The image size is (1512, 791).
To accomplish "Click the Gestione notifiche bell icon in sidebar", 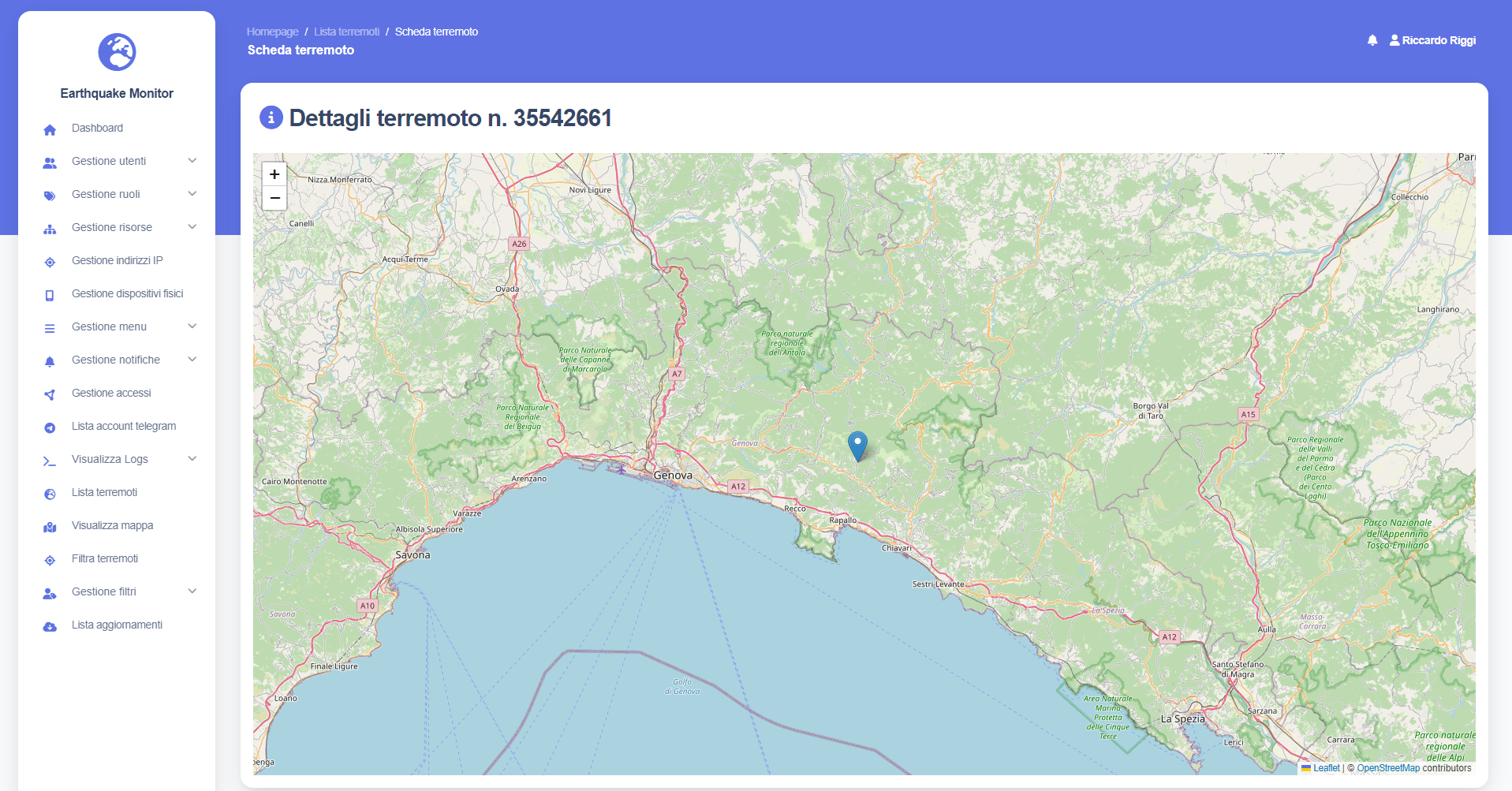I will click(x=50, y=361).
